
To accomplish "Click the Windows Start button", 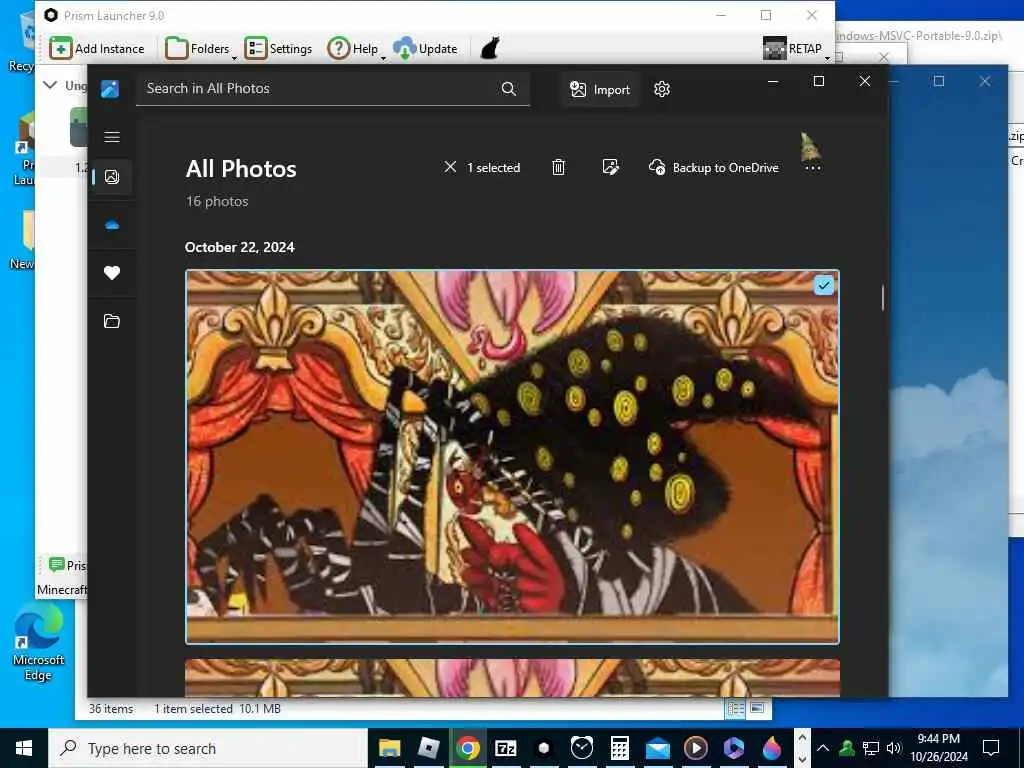I will click(24, 748).
